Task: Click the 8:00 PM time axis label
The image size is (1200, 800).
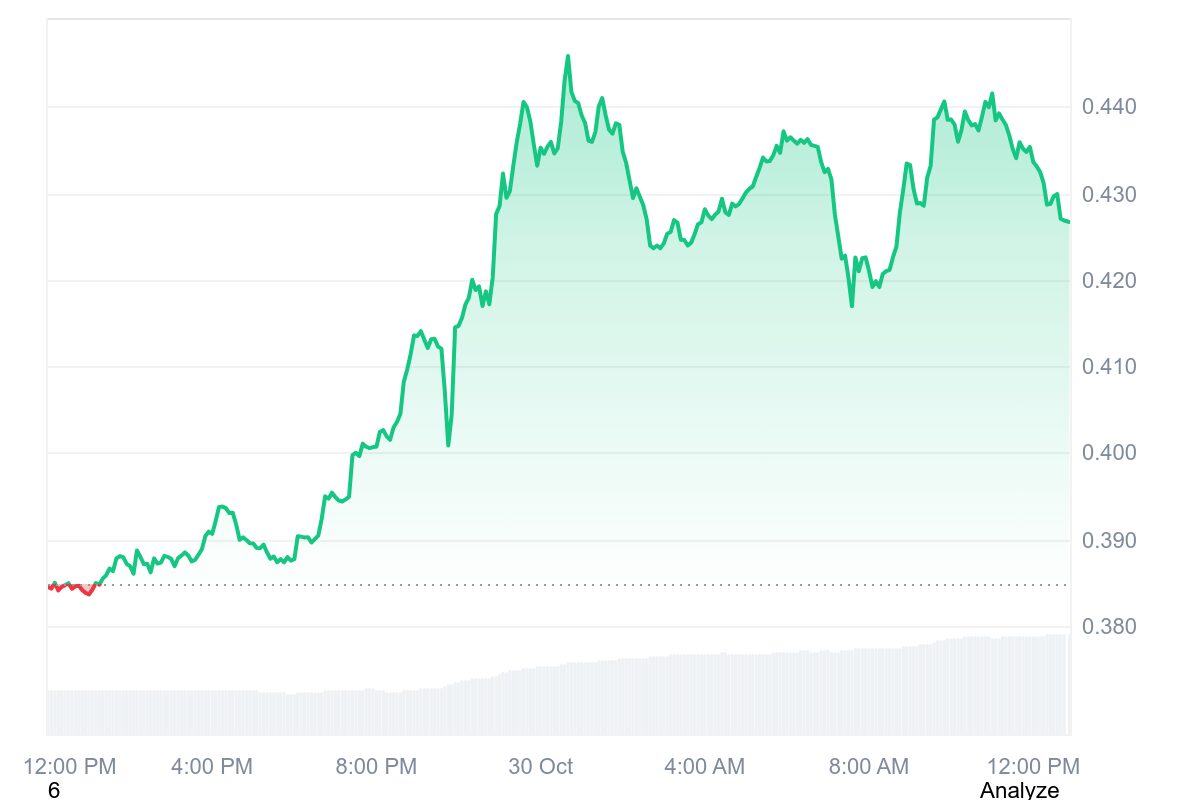Action: (376, 767)
